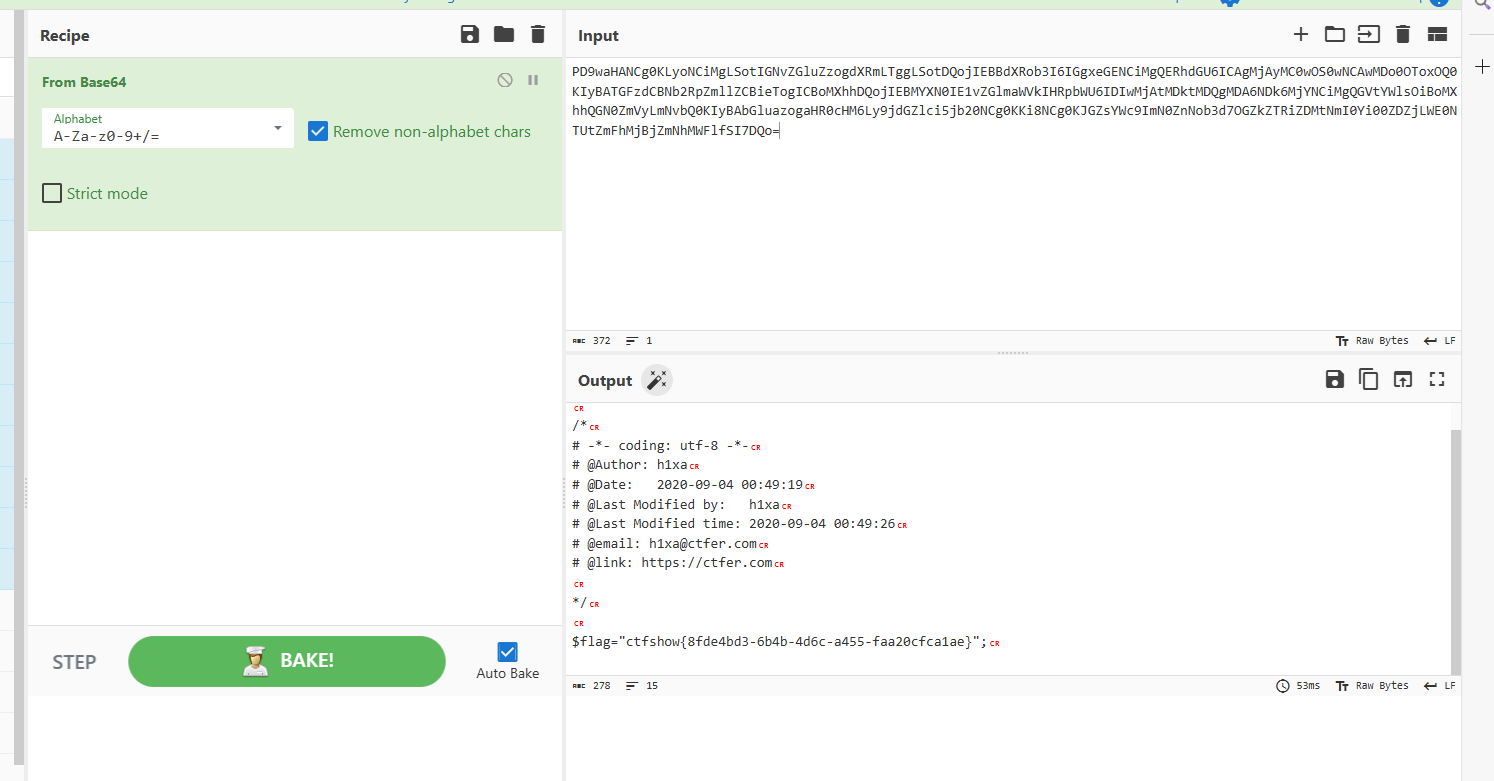The height and width of the screenshot is (781, 1494).
Task: Open file as input
Action: pyautogui.click(x=1369, y=35)
